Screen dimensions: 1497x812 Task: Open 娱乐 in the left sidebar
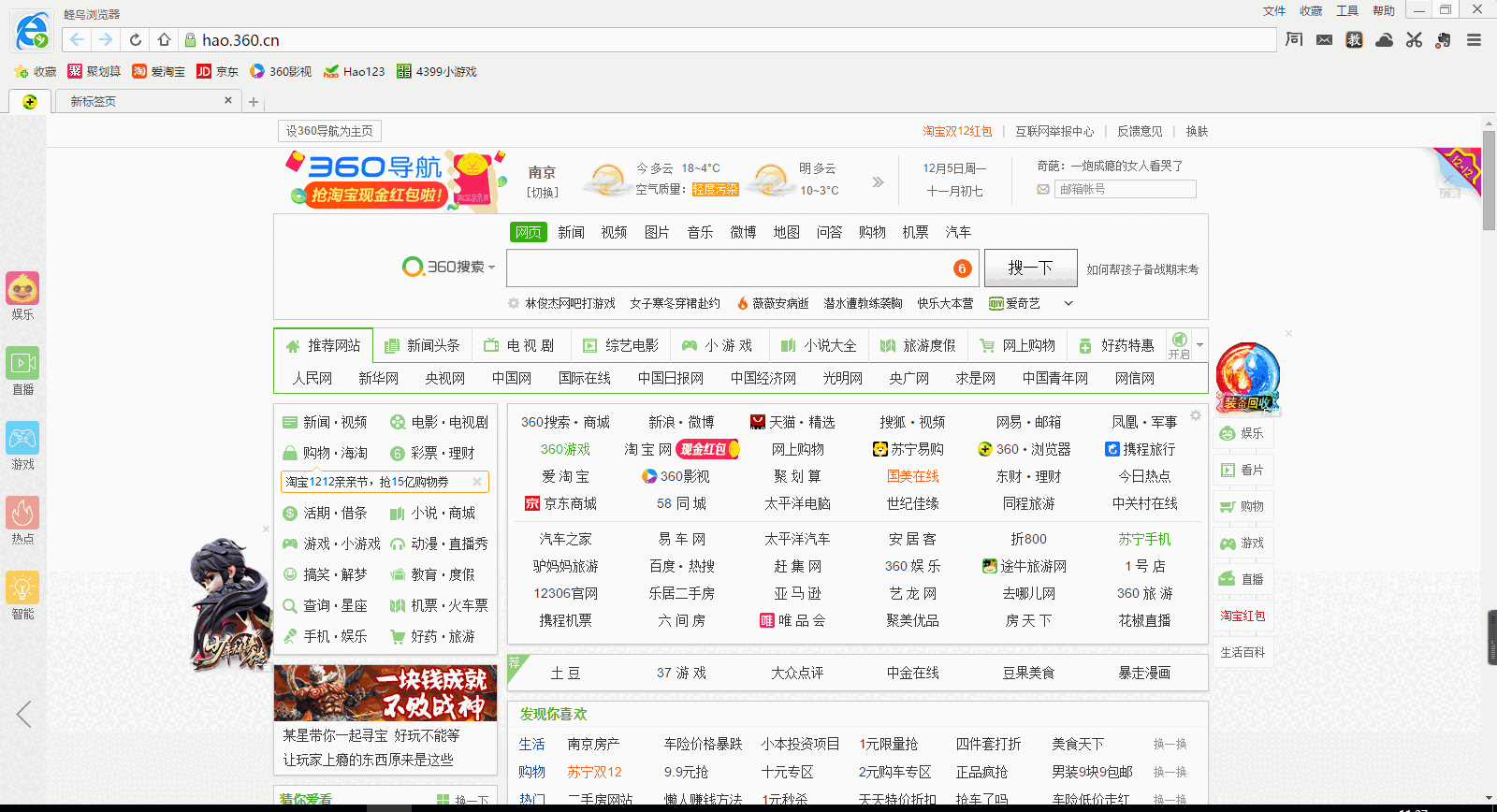pos(22,296)
